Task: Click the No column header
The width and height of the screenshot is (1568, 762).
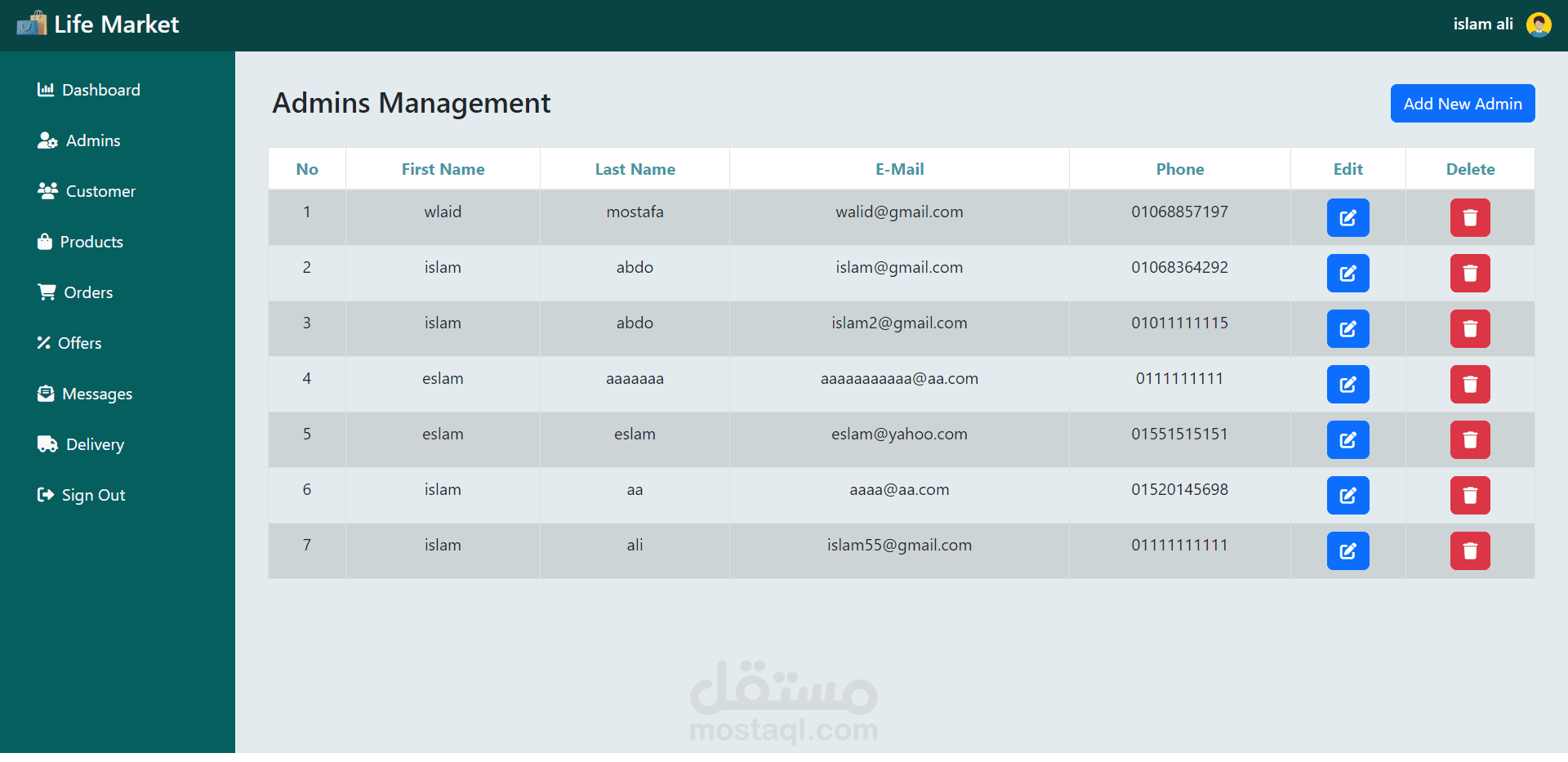Action: (307, 169)
